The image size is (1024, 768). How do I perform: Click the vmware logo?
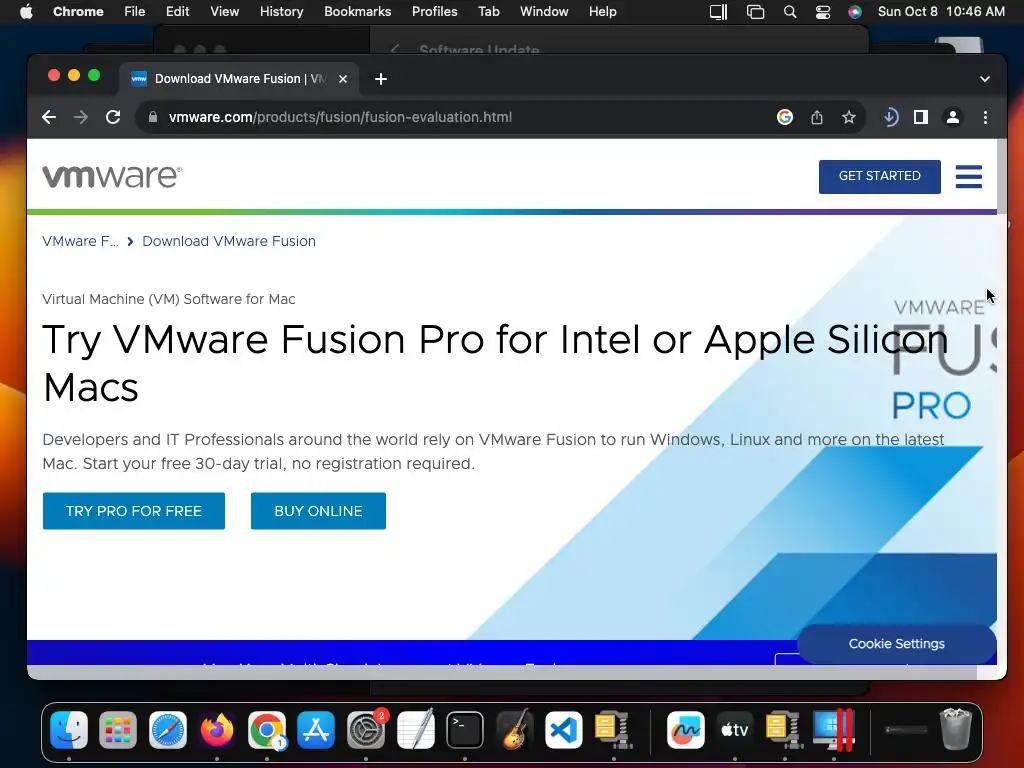pyautogui.click(x=112, y=176)
